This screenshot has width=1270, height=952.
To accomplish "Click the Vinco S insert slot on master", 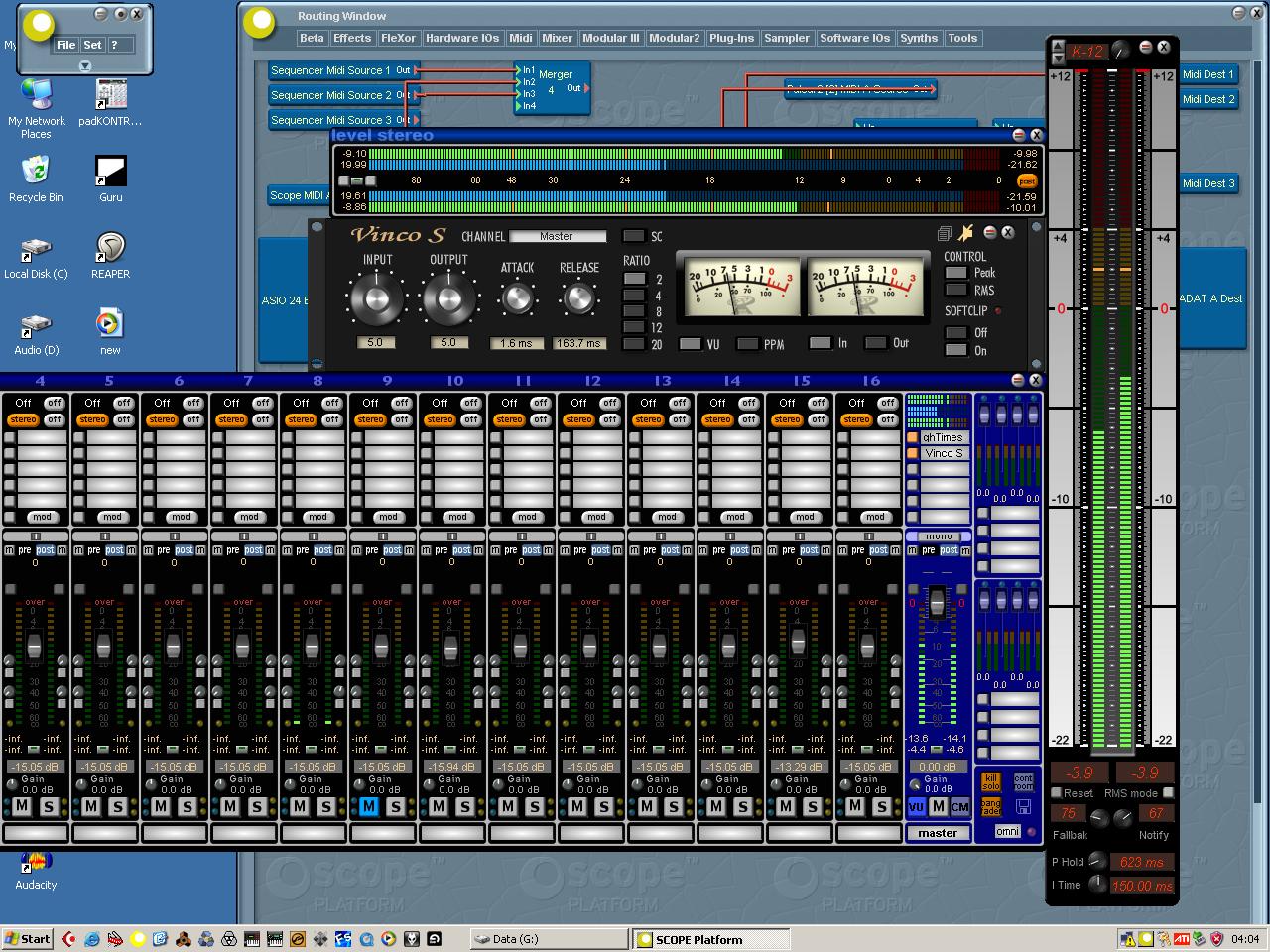I will tap(944, 453).
